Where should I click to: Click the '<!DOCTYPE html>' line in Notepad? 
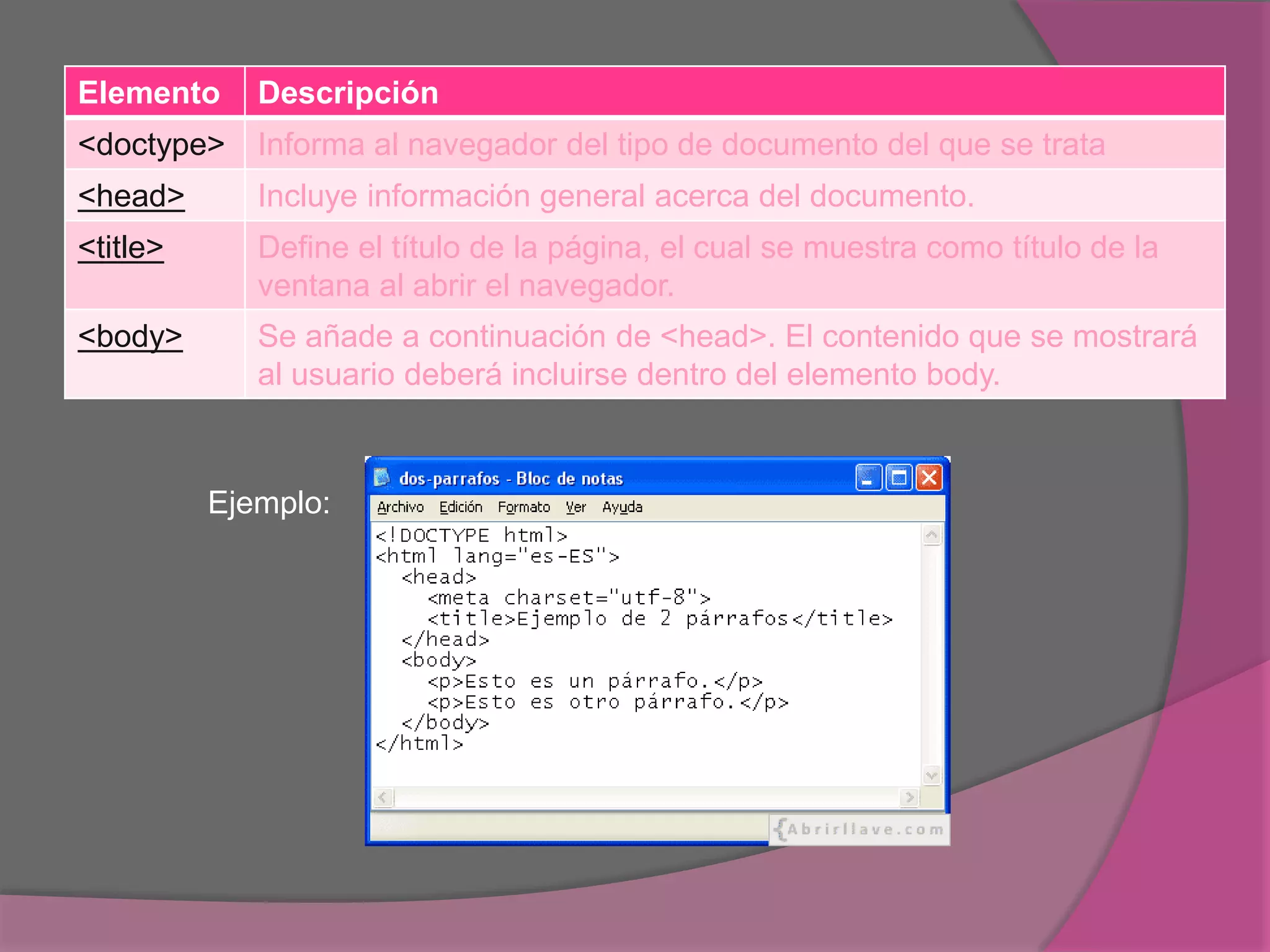(471, 535)
